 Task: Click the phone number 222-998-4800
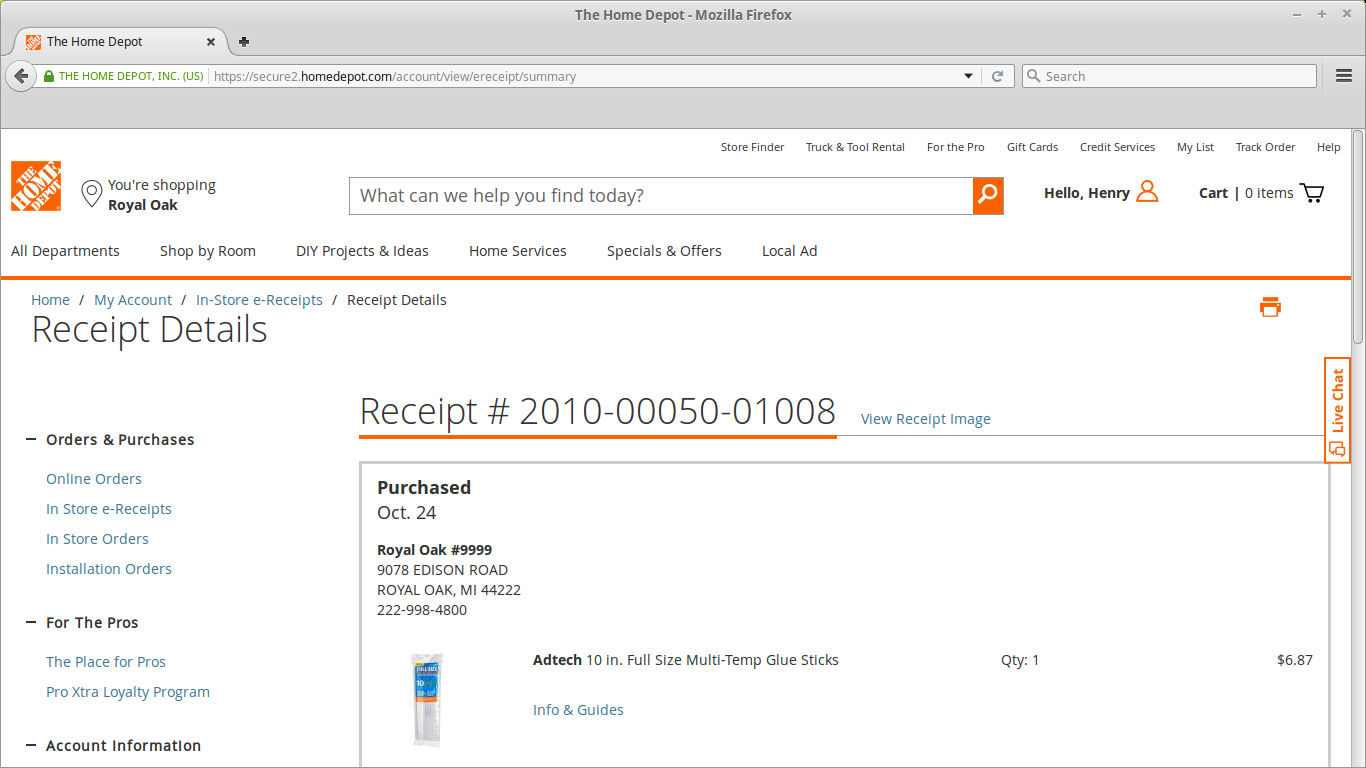pyautogui.click(x=422, y=610)
